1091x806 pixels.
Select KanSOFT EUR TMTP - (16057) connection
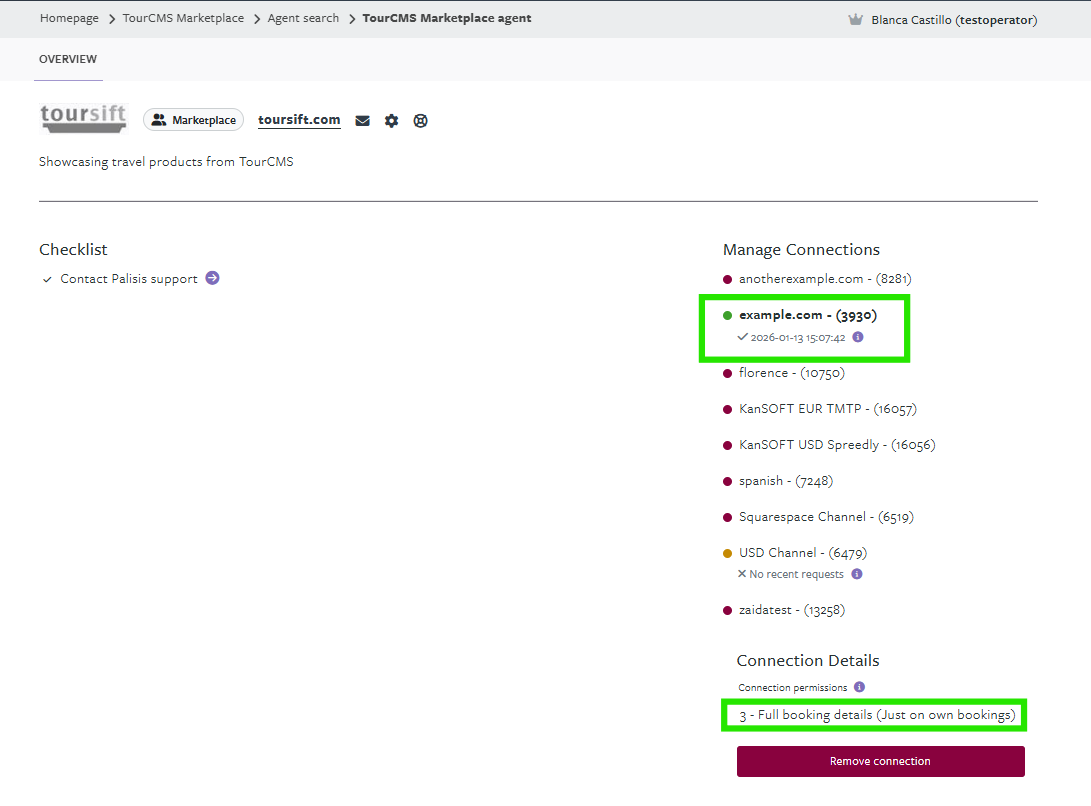pos(827,409)
